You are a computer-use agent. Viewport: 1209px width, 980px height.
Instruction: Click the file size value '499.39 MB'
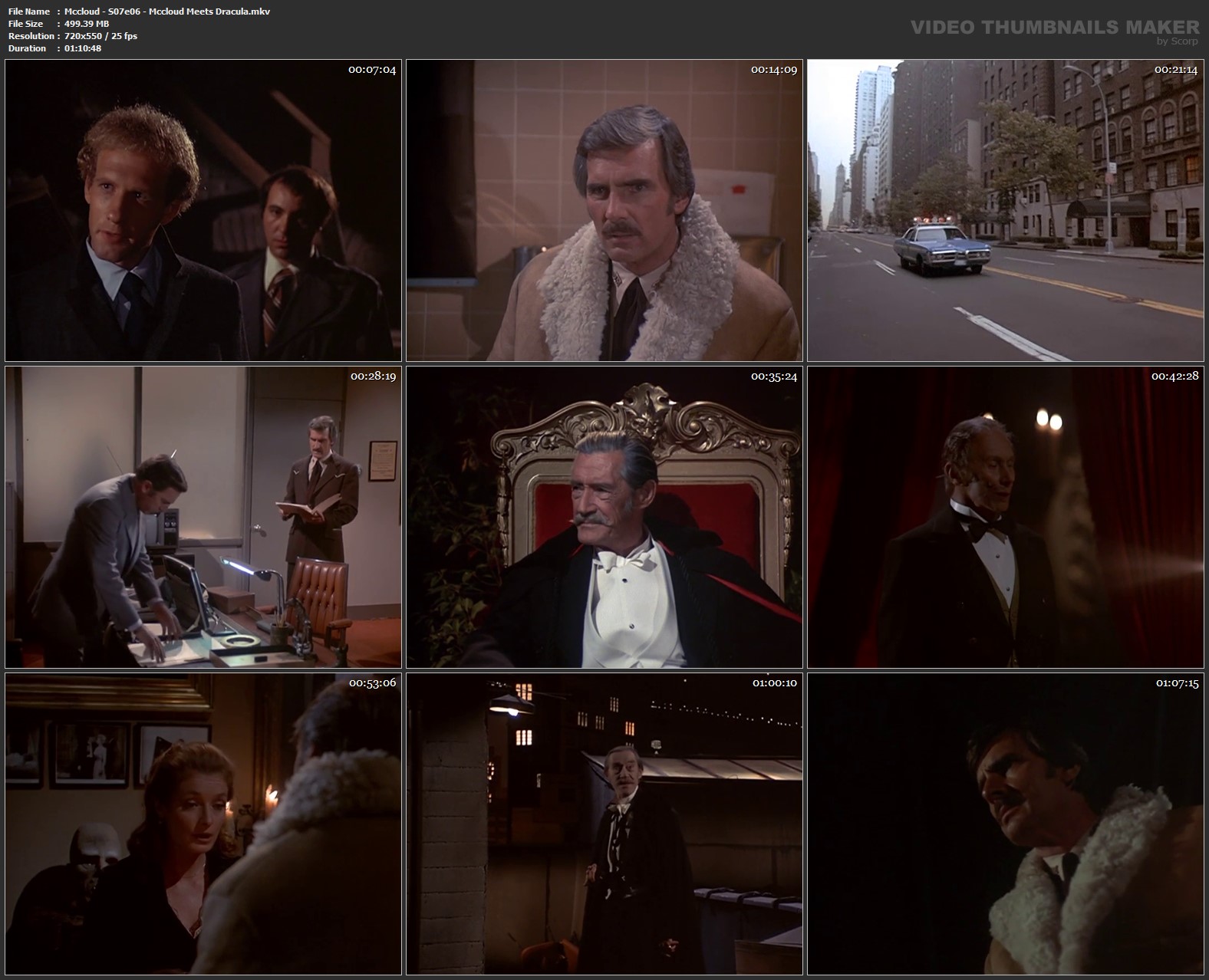87,24
